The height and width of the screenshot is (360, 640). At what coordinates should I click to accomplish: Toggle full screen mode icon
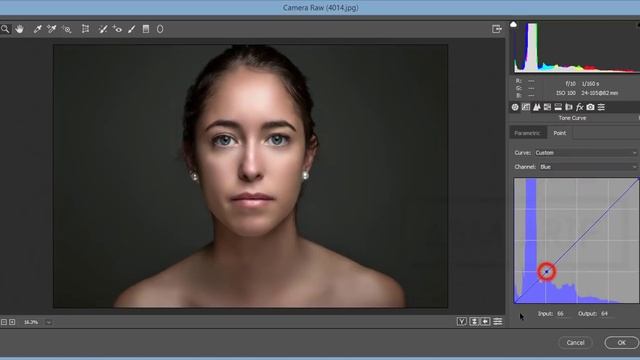tap(497, 29)
